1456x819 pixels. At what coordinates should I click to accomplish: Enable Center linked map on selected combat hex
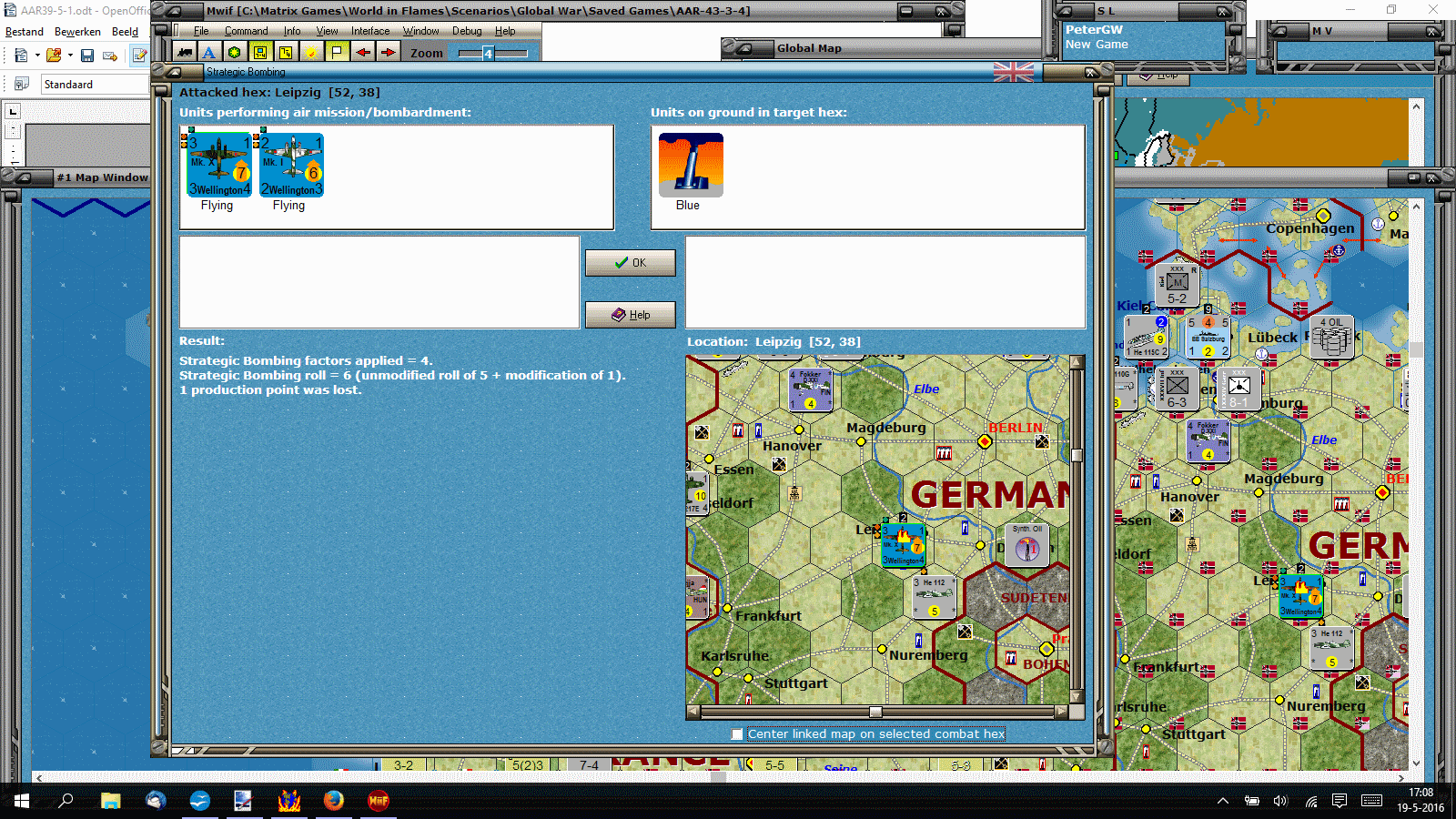[737, 733]
